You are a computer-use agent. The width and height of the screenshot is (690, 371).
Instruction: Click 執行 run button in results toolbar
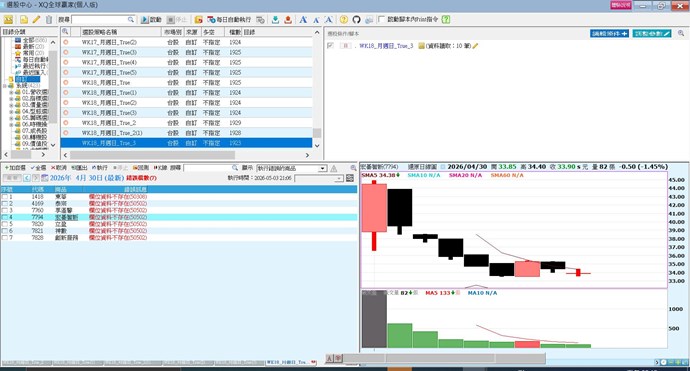(99, 168)
